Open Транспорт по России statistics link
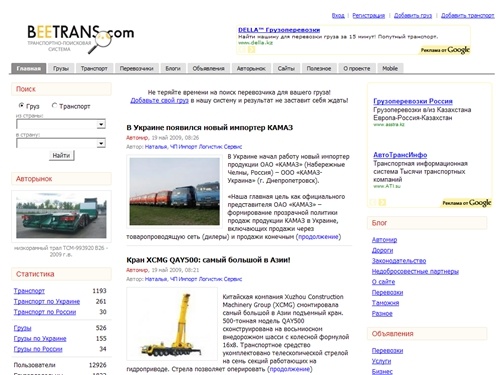This screenshot has height=375, width=500. coord(45,312)
